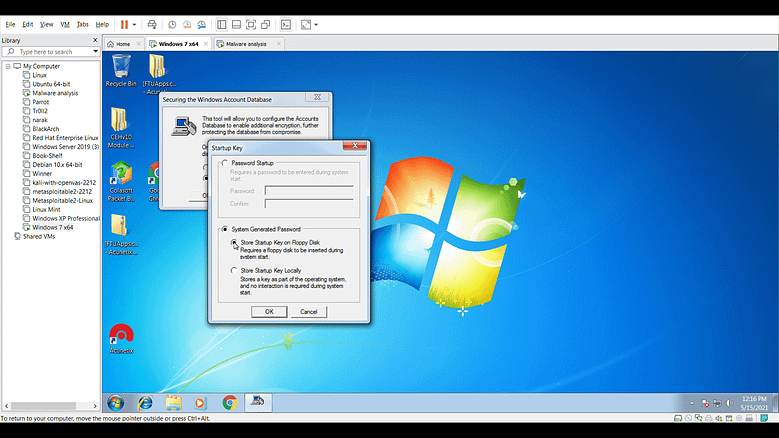Launch Google Chrome from taskbar

click(230, 403)
